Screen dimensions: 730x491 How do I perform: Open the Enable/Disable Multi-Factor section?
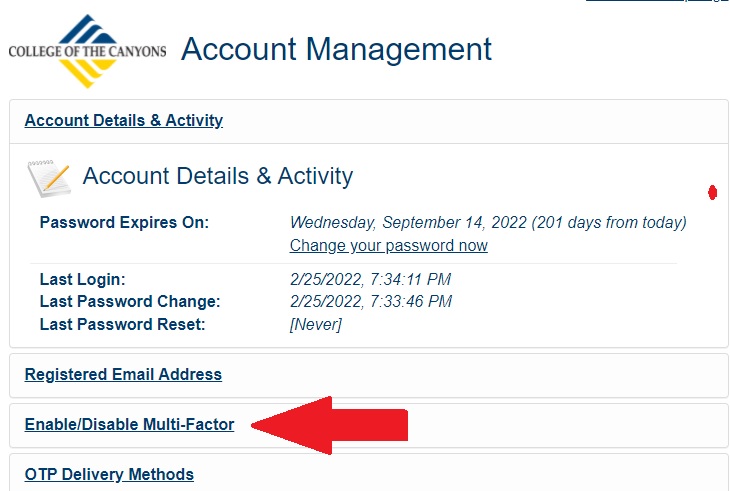tap(129, 425)
